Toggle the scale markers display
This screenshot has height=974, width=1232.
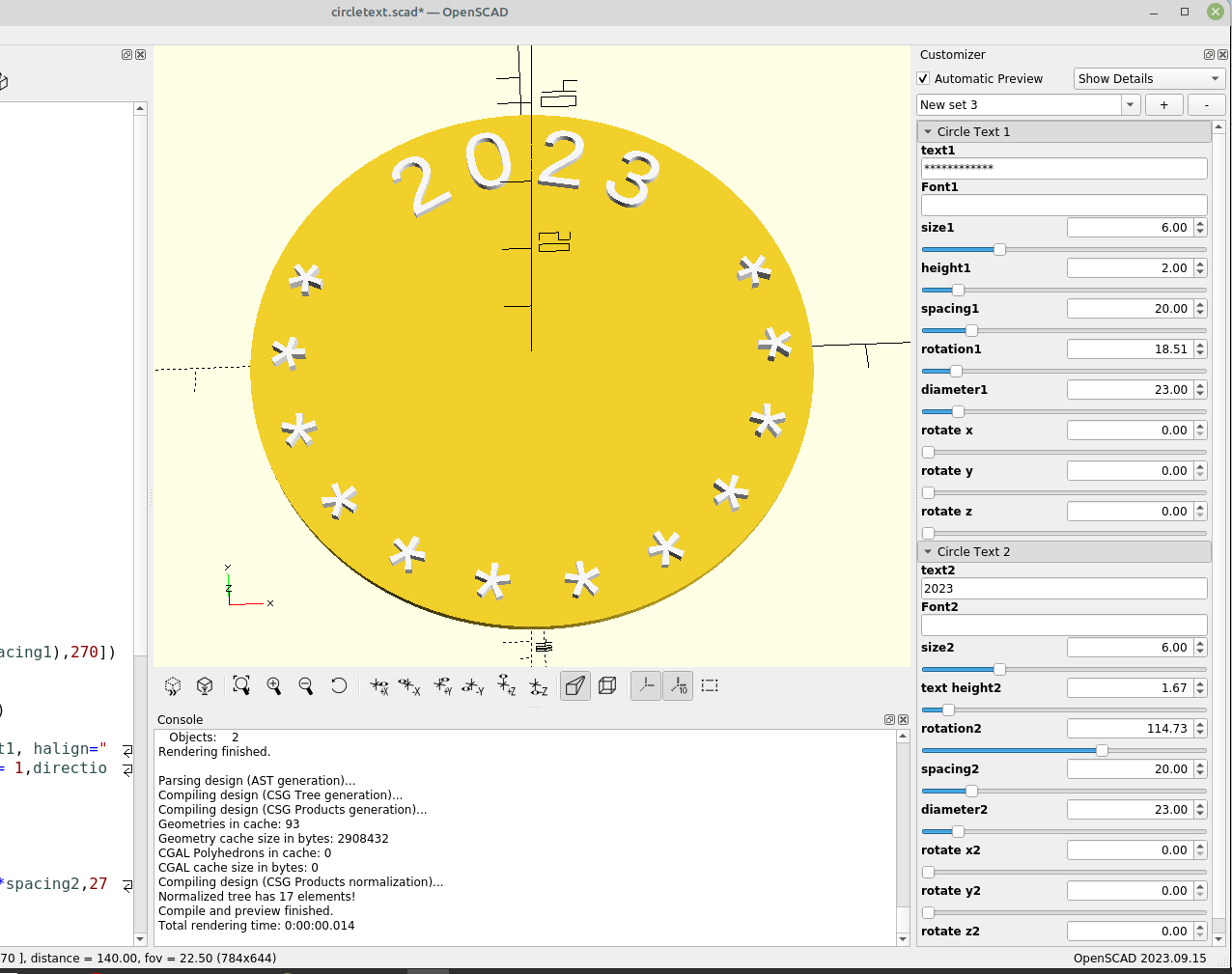point(677,685)
